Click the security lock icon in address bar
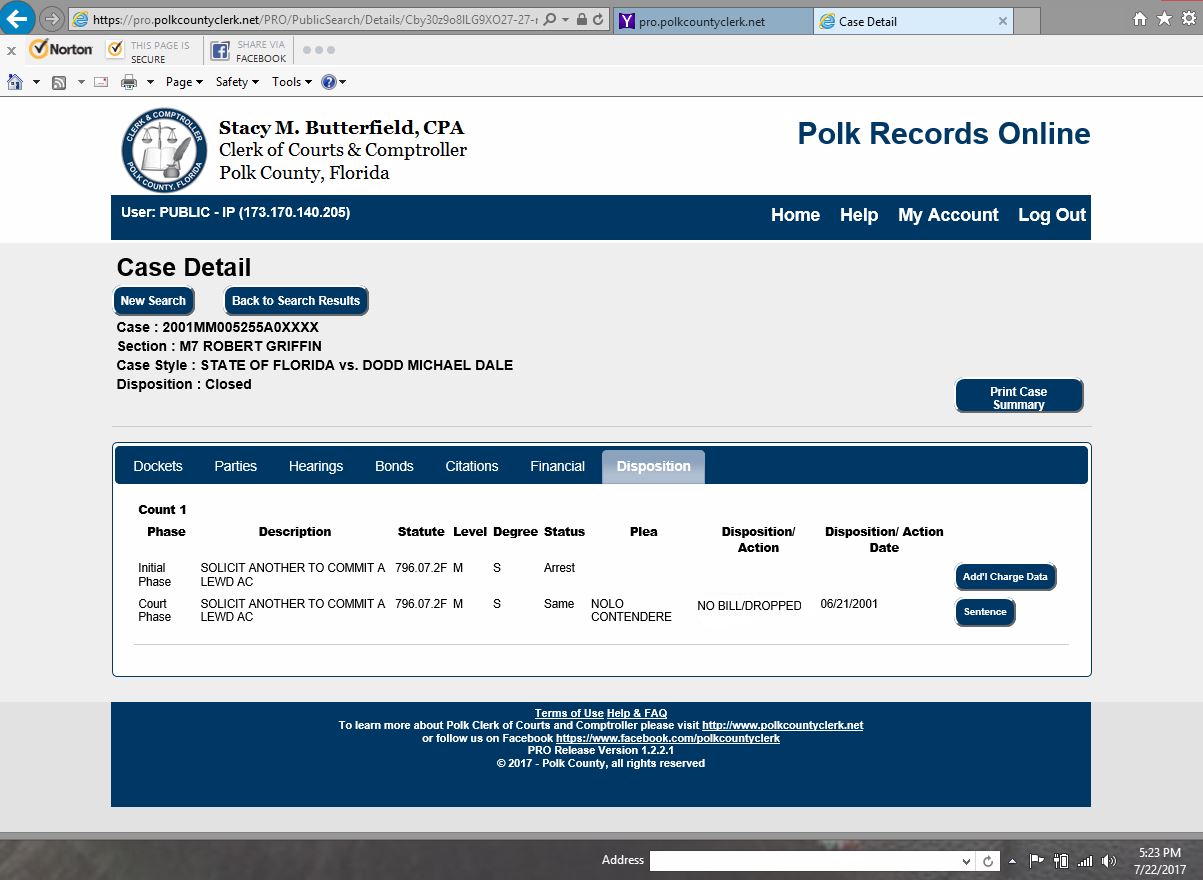Image resolution: width=1203 pixels, height=880 pixels. (581, 20)
